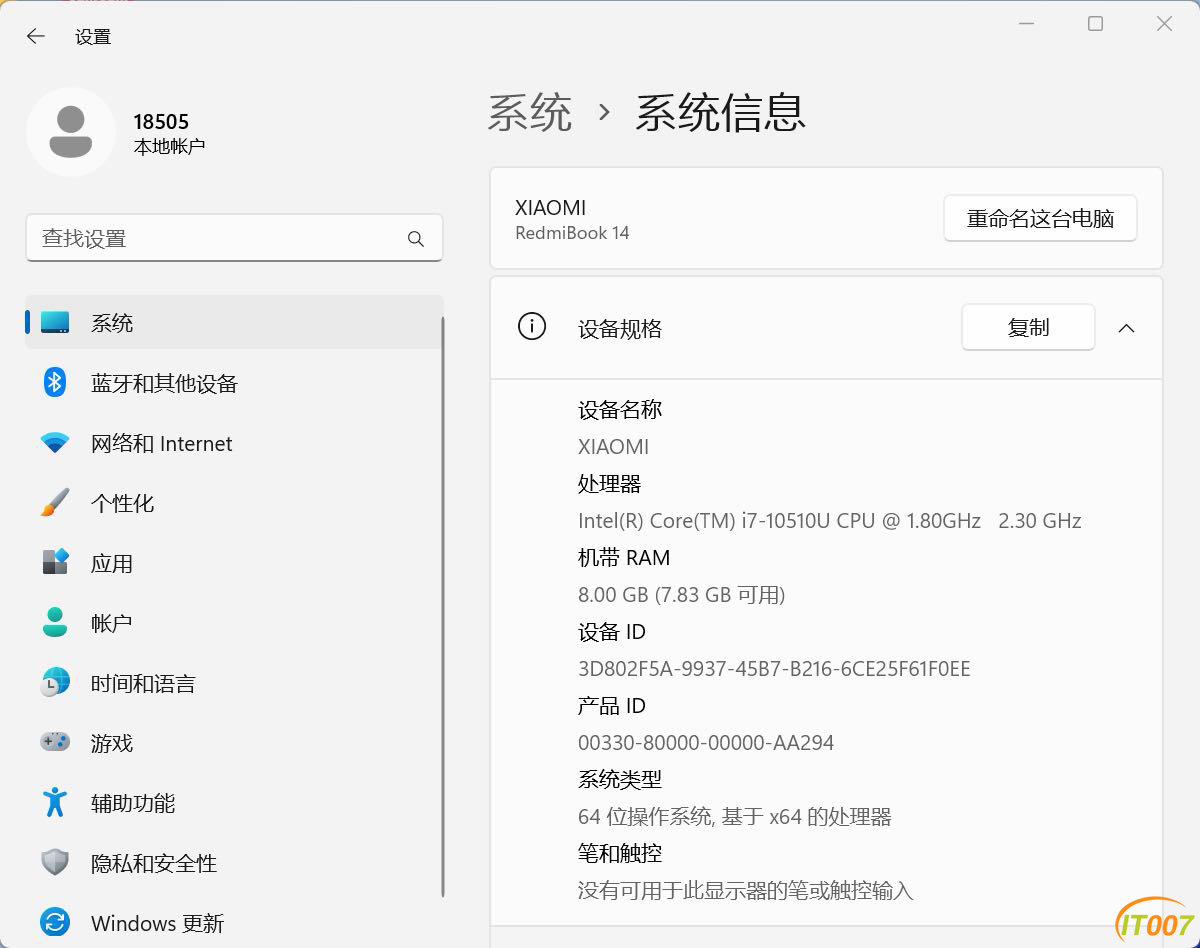The image size is (1200, 948).
Task: Click the 辅助功能 accessibility figure icon
Action: (x=55, y=802)
